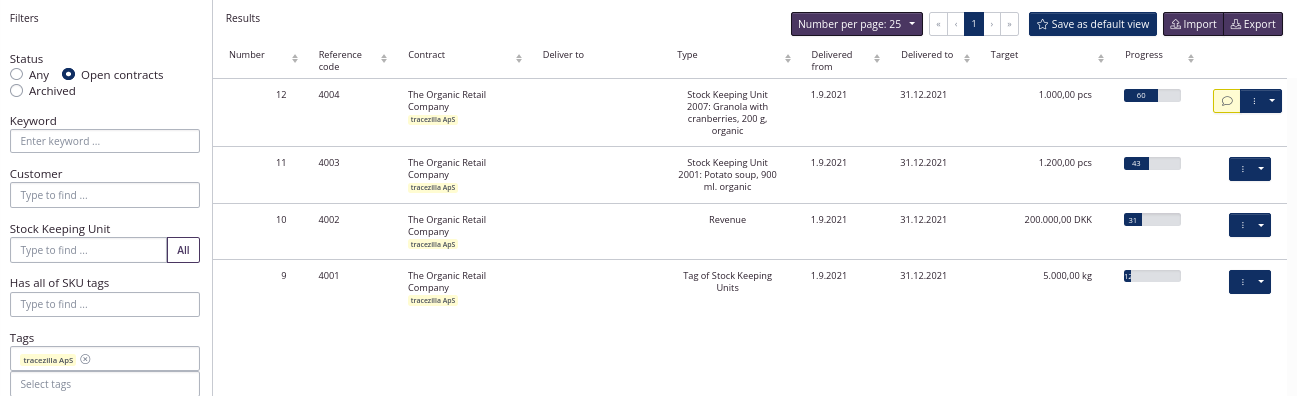Click the target value 5.000,00 kg
1297x396 pixels.
tap(1068, 275)
